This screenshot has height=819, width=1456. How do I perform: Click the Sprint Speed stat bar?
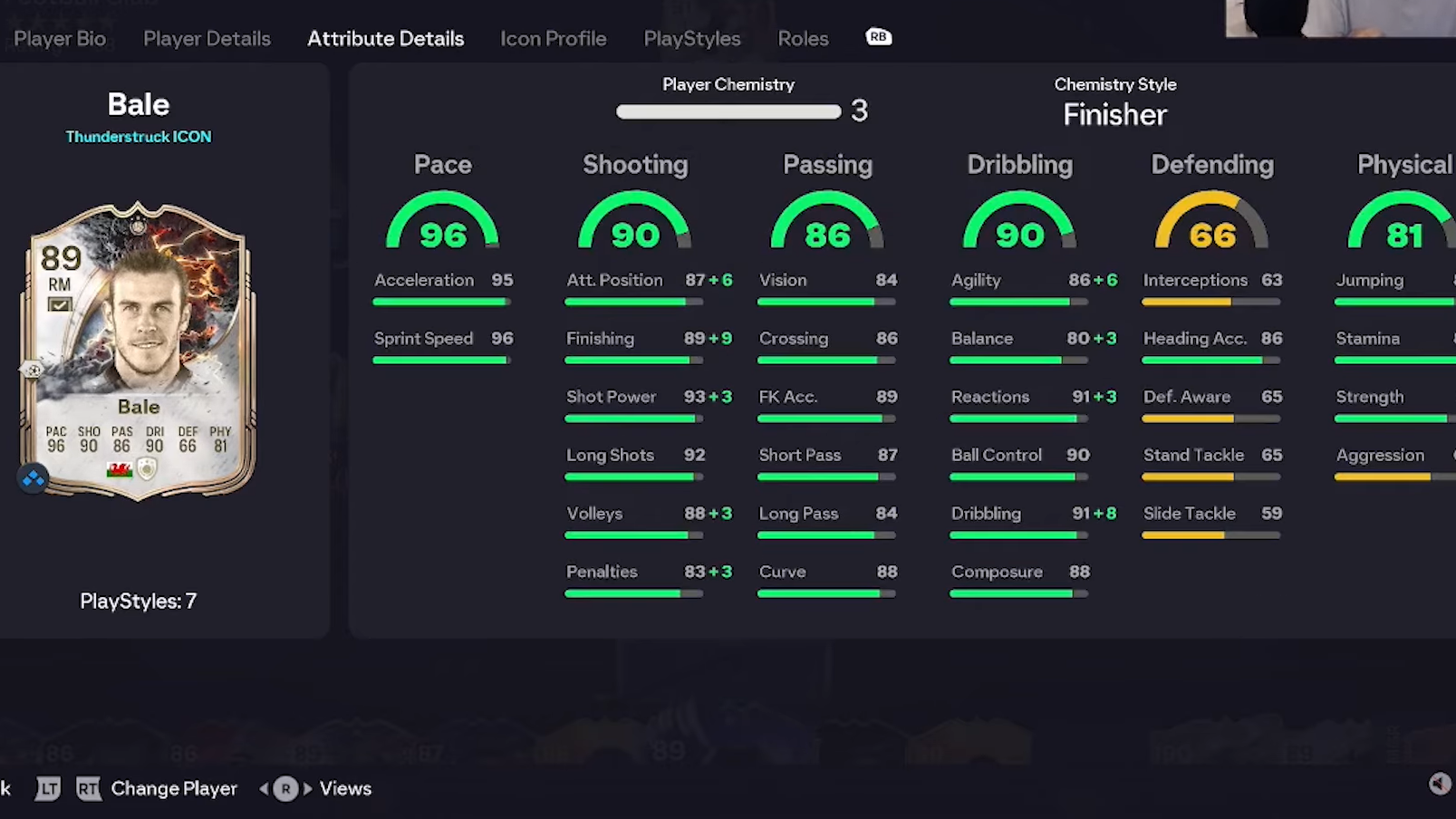(442, 361)
